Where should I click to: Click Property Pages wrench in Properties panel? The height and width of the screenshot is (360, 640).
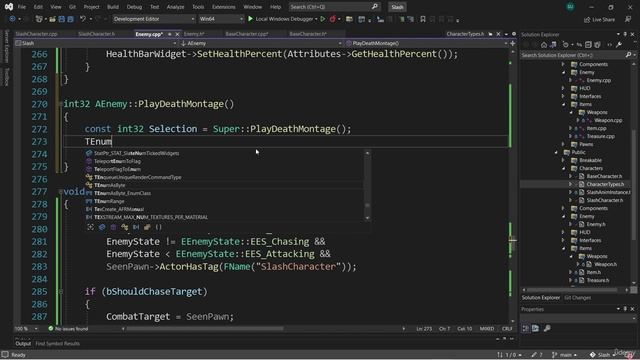pyautogui.click(x=547, y=328)
